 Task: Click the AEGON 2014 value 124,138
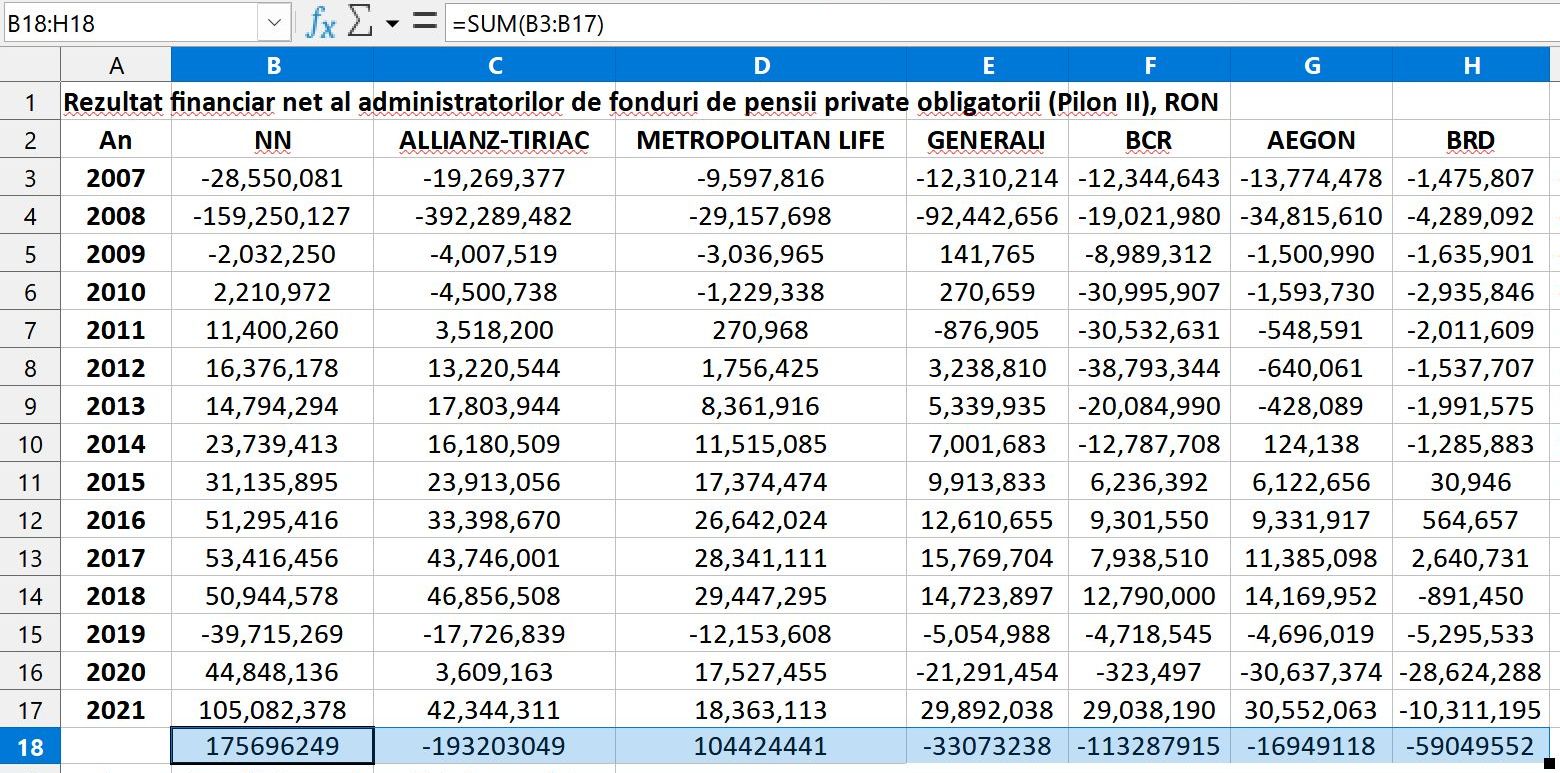point(1311,444)
